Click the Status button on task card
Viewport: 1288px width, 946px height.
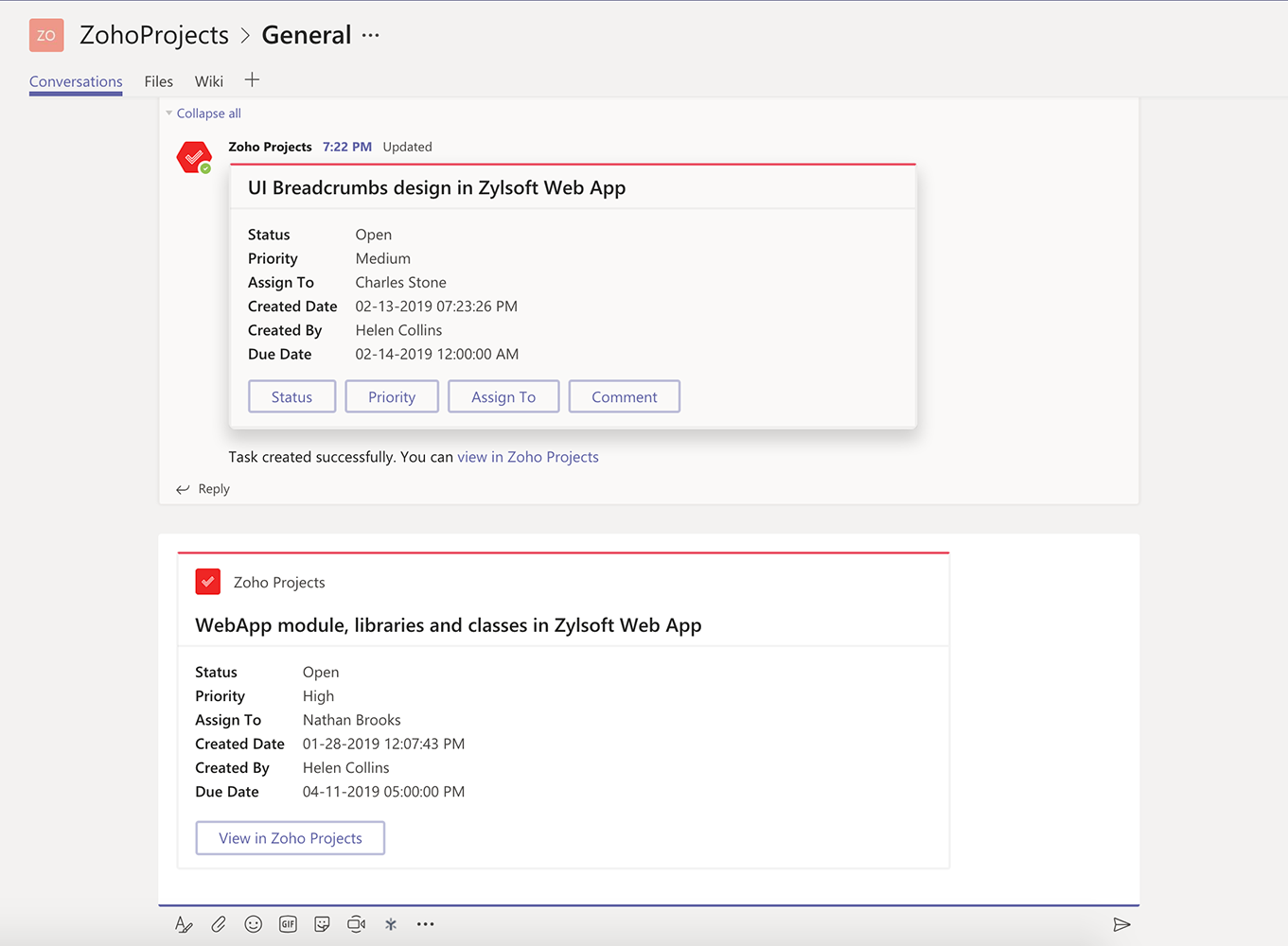click(x=291, y=397)
